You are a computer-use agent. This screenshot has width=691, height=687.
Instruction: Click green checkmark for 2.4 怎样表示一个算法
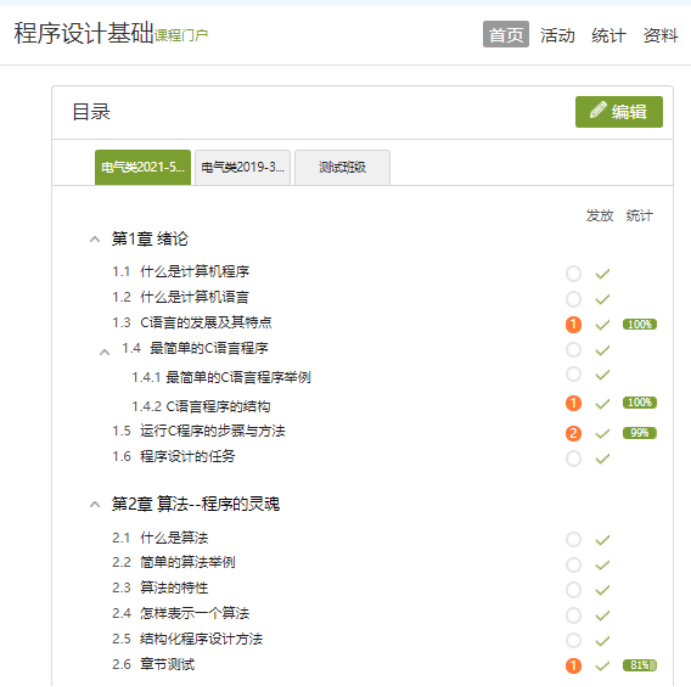point(602,615)
